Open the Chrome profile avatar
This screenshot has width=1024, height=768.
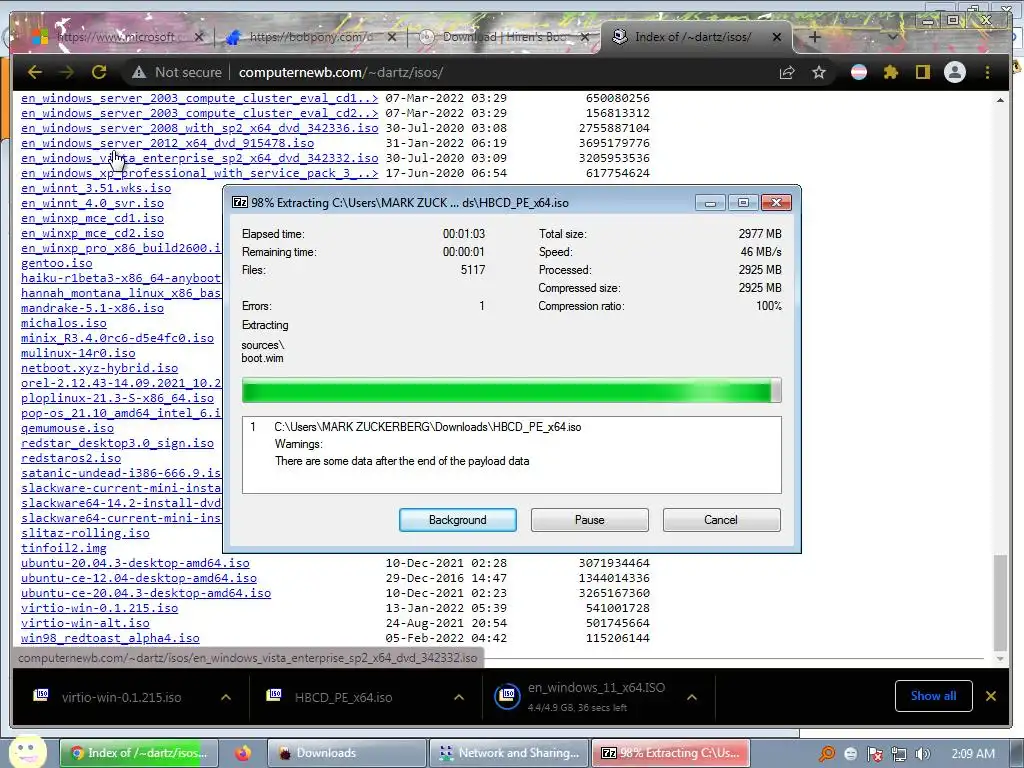tap(955, 72)
